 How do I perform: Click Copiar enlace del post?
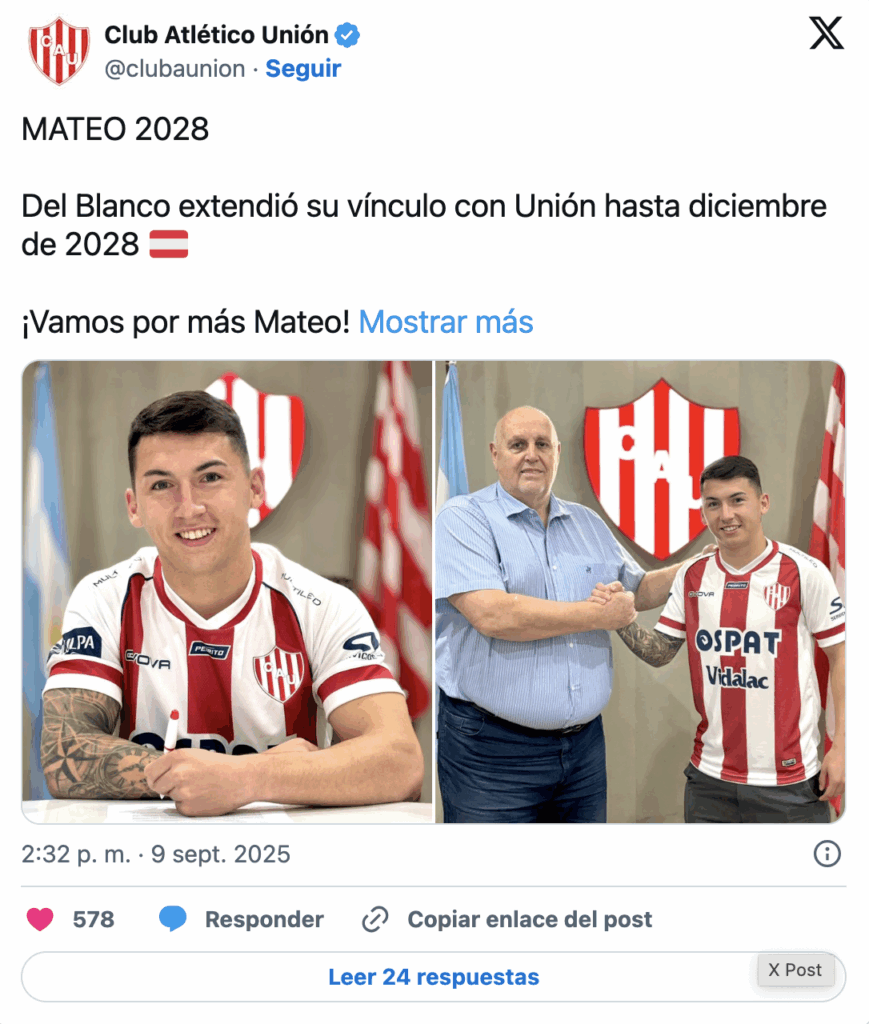tap(529, 919)
